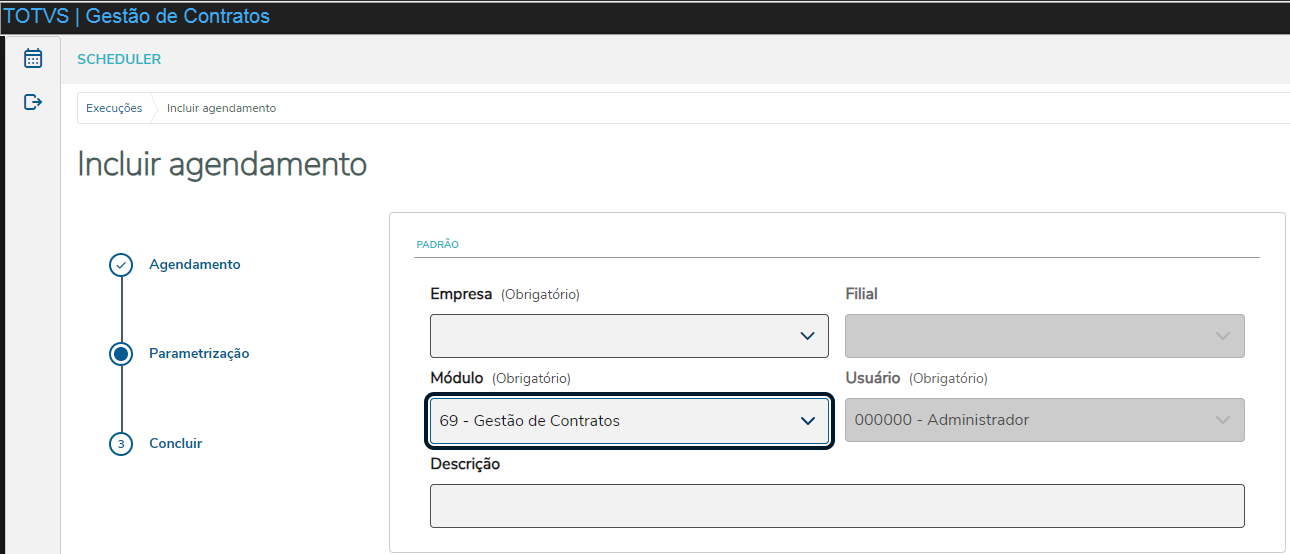Focus the Descrição text field
Image resolution: width=1290 pixels, height=554 pixels.
click(x=837, y=506)
